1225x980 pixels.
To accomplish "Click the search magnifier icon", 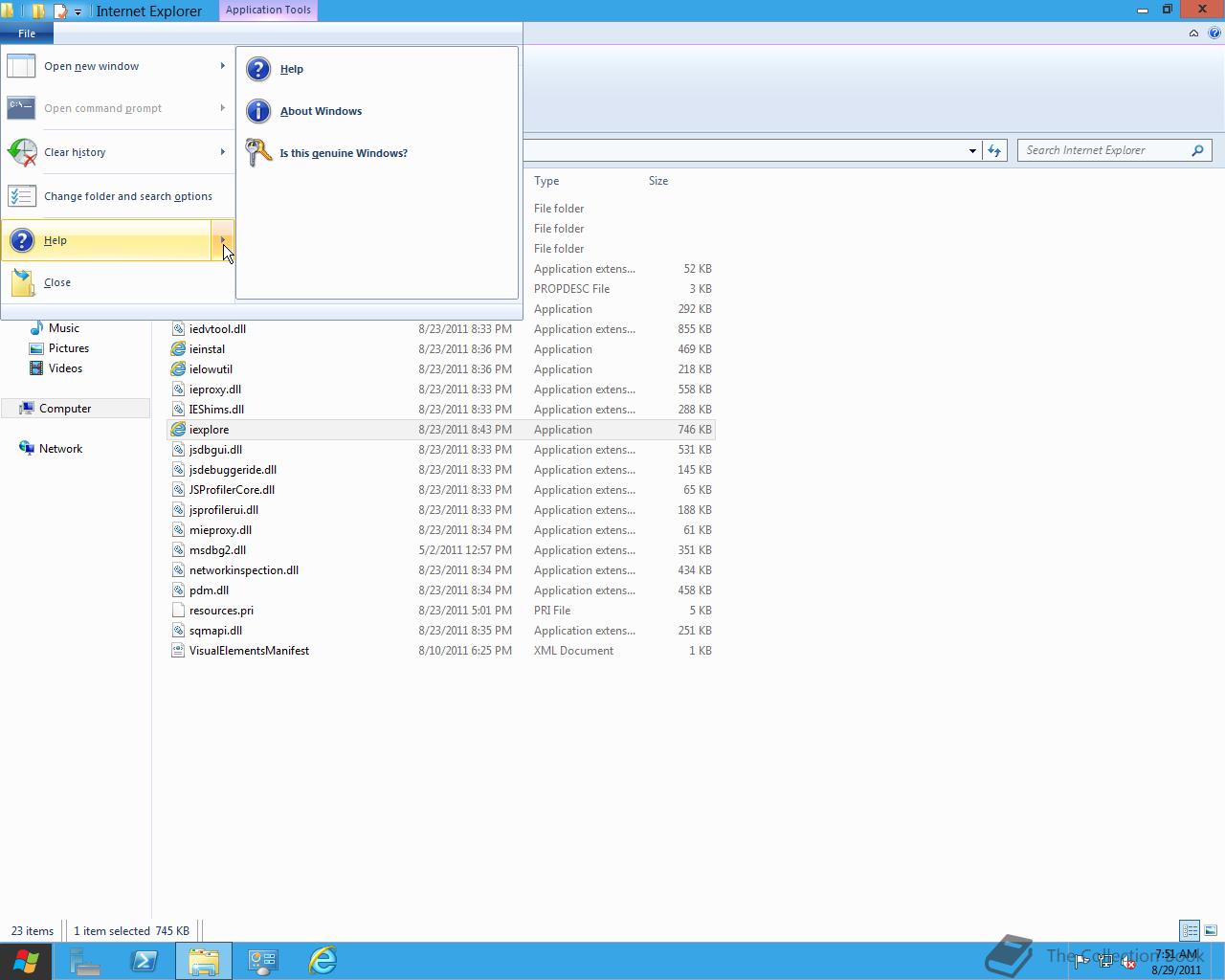I will pyautogui.click(x=1197, y=150).
